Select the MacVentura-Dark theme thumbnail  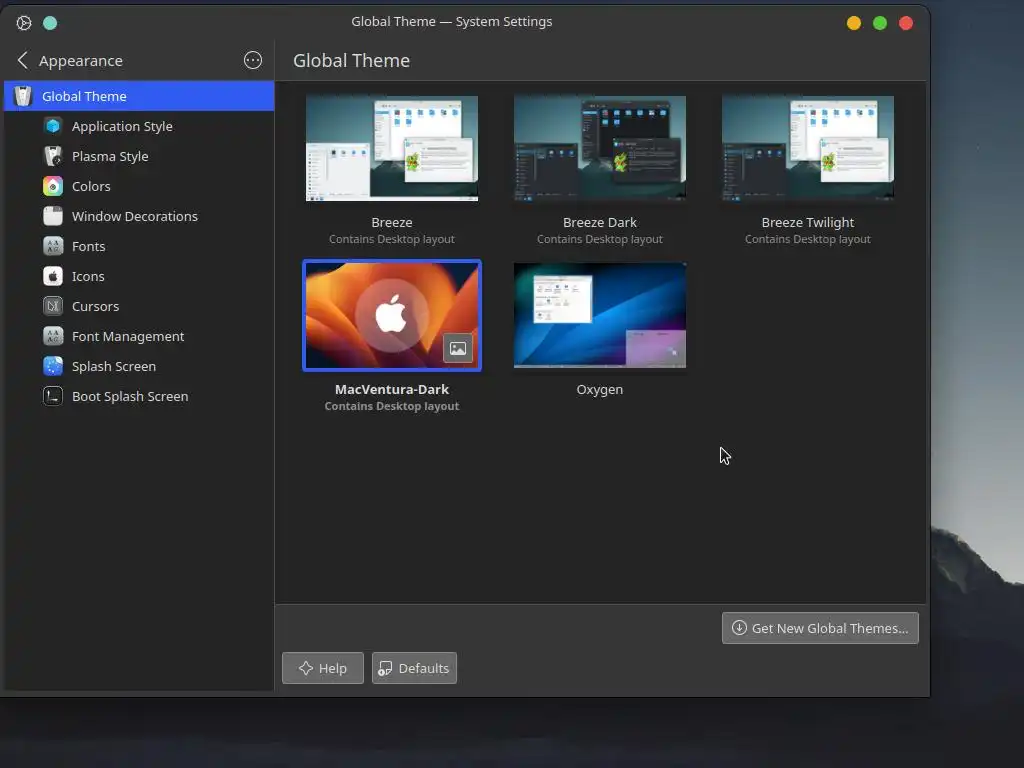(392, 315)
